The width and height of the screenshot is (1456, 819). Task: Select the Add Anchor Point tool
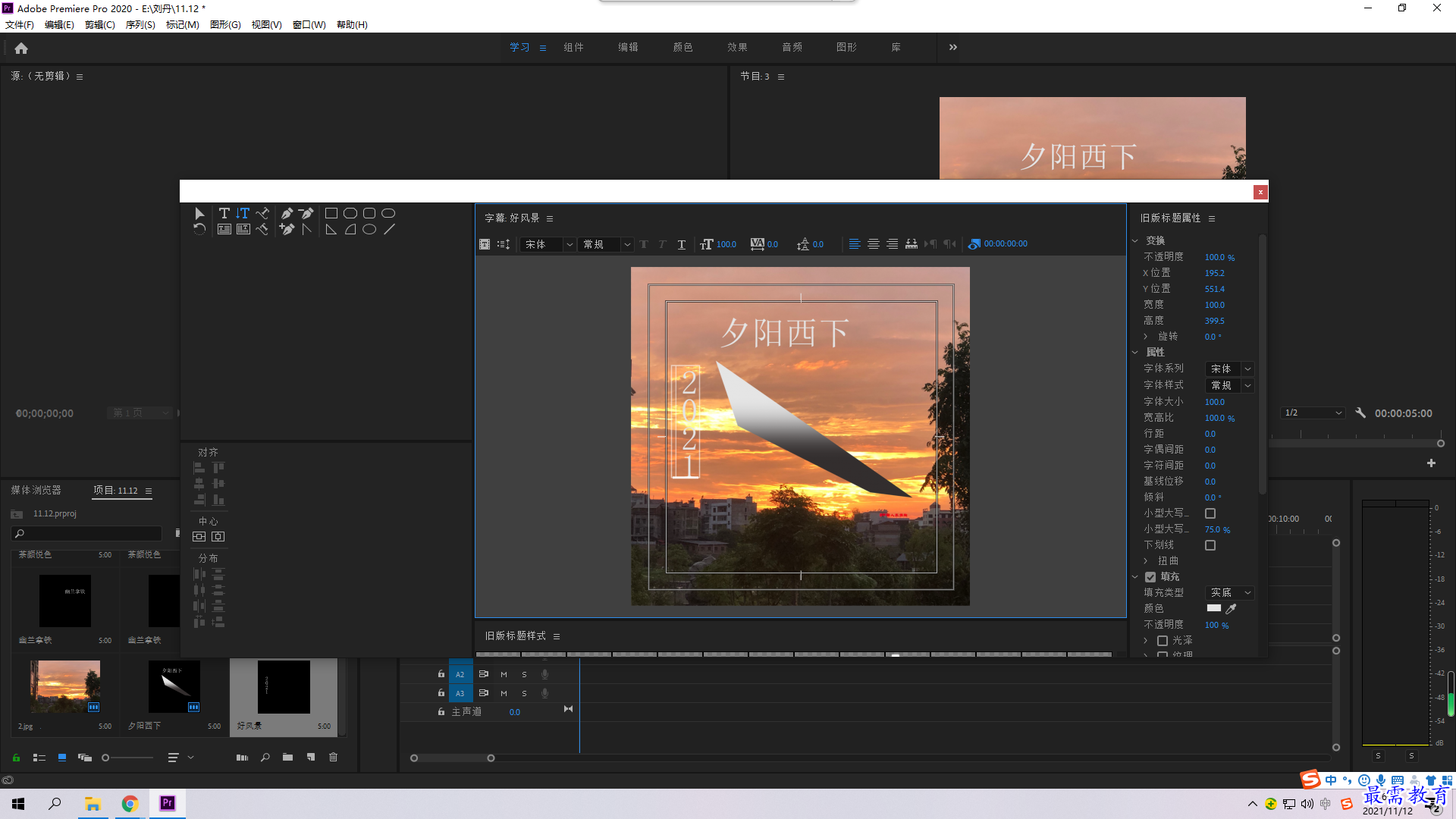tap(287, 229)
